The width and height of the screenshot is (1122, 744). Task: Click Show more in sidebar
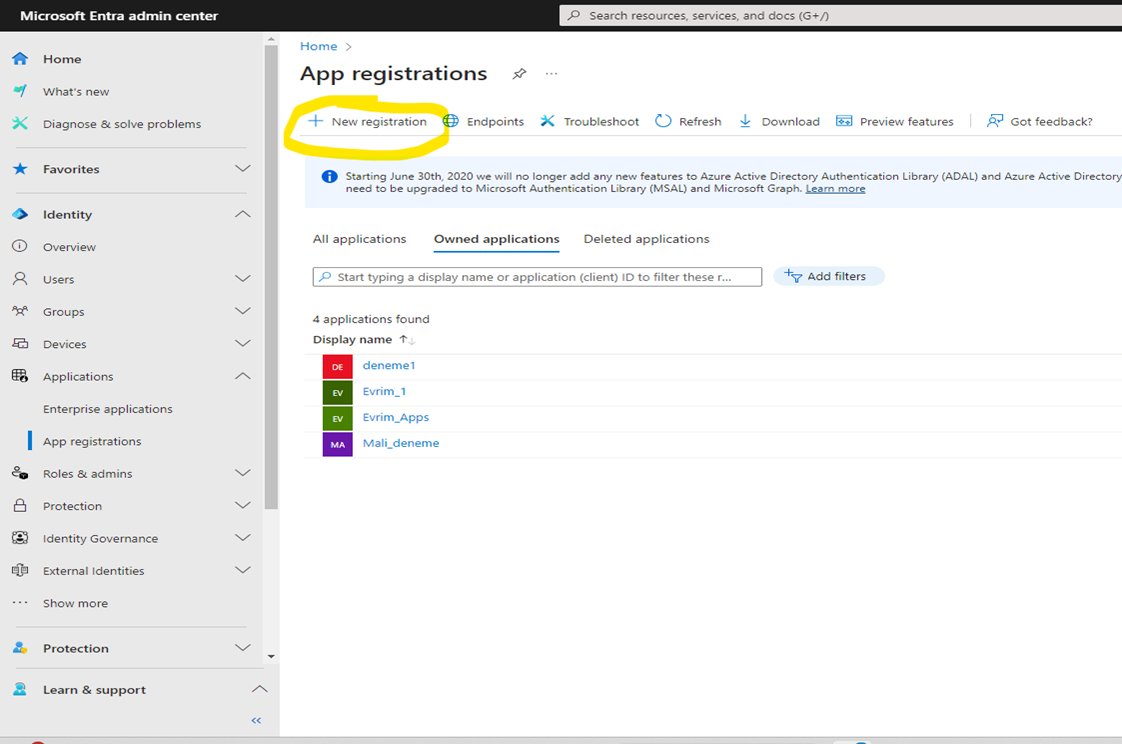pyautogui.click(x=75, y=603)
